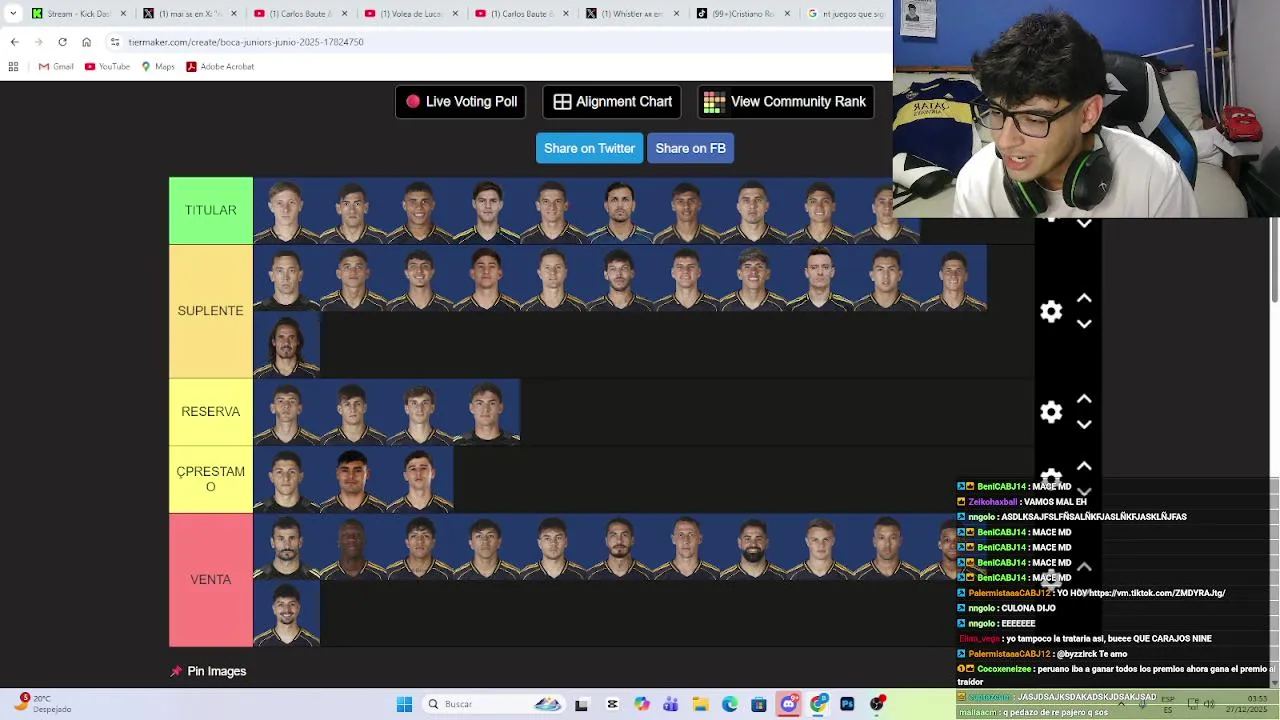Open File Explorer from the taskbar
This screenshot has width=1280, height=720.
click(700, 704)
